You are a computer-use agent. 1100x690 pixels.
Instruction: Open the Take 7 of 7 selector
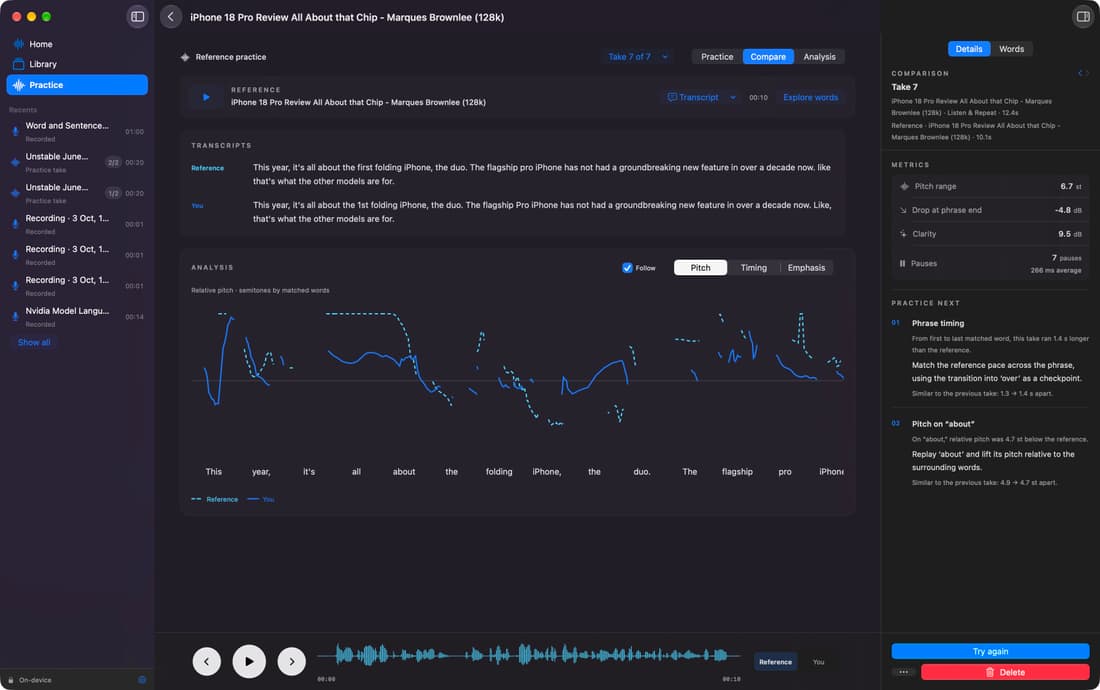(638, 57)
